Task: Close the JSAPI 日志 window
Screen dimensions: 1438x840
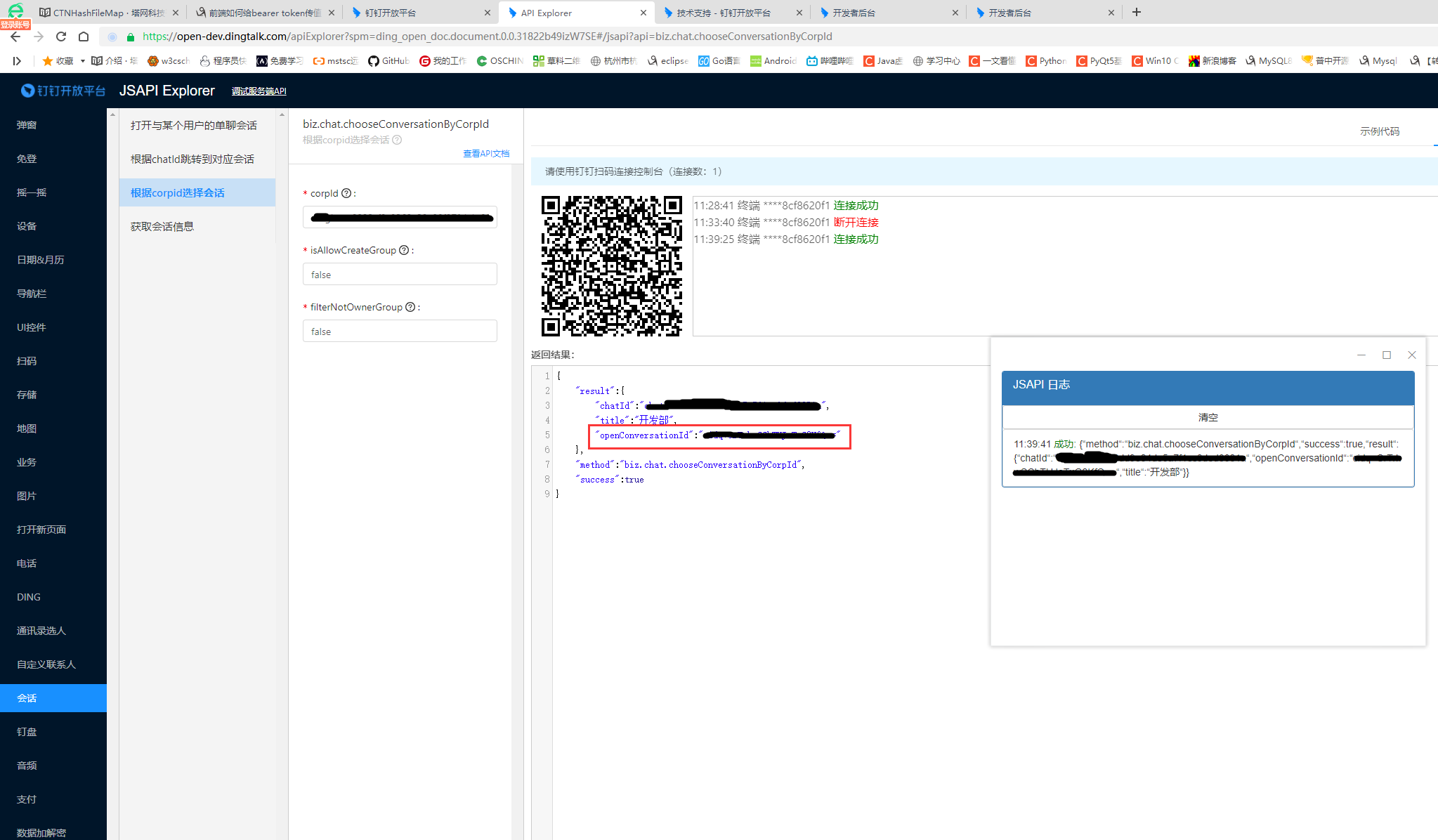Action: tap(1412, 355)
